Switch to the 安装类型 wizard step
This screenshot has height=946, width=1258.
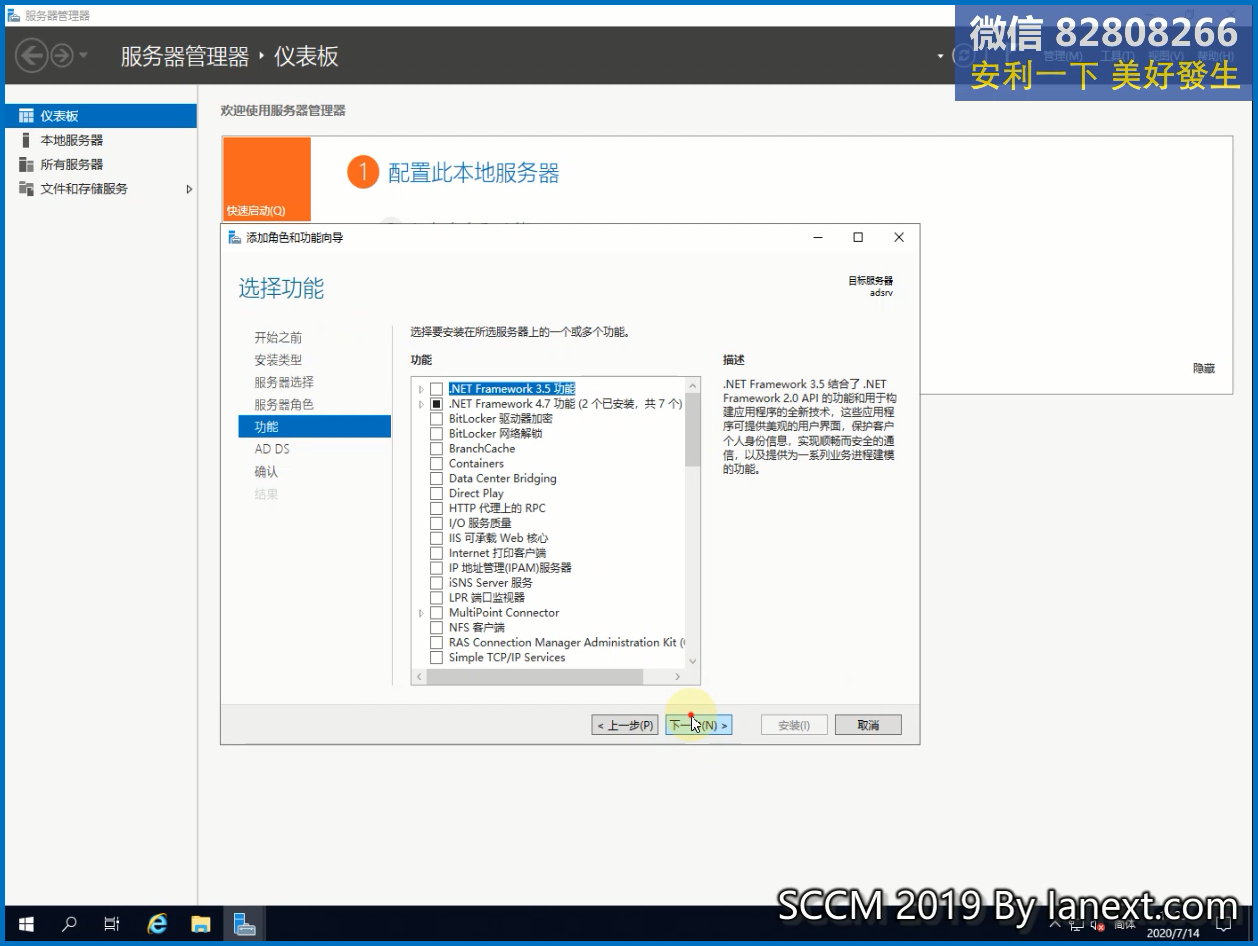pos(278,360)
